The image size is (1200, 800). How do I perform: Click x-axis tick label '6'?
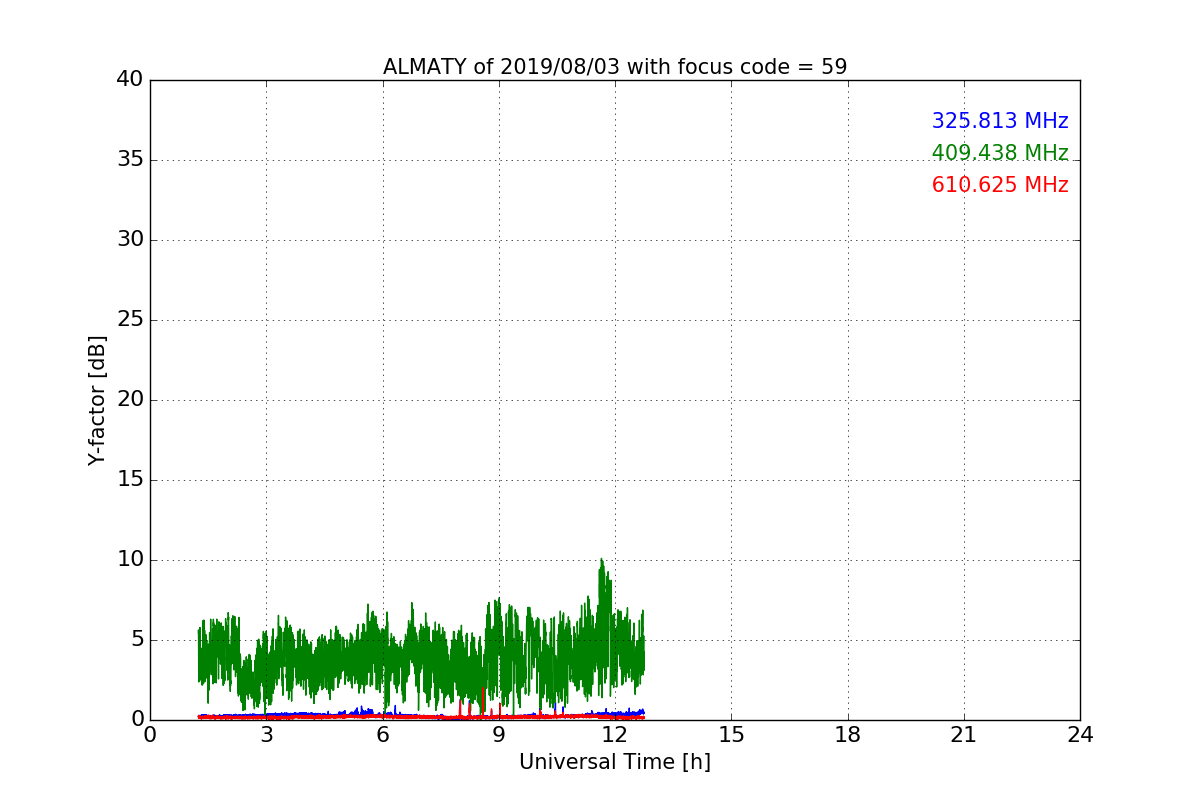[x=383, y=735]
